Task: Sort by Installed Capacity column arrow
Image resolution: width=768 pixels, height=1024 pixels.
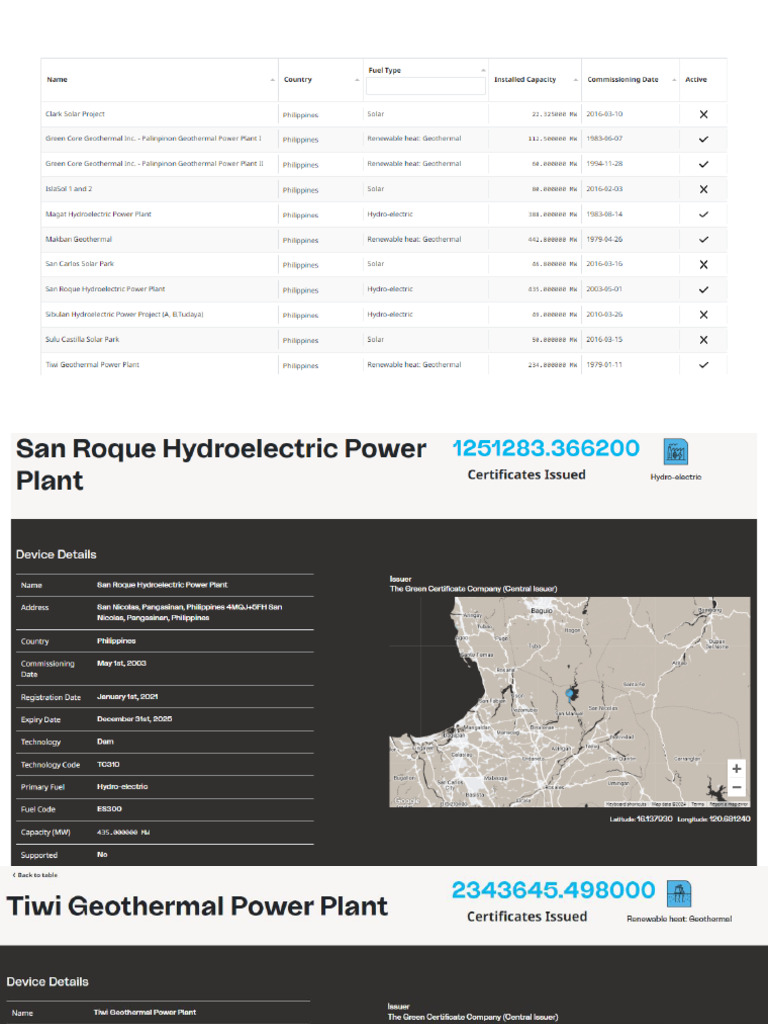Action: click(575, 80)
